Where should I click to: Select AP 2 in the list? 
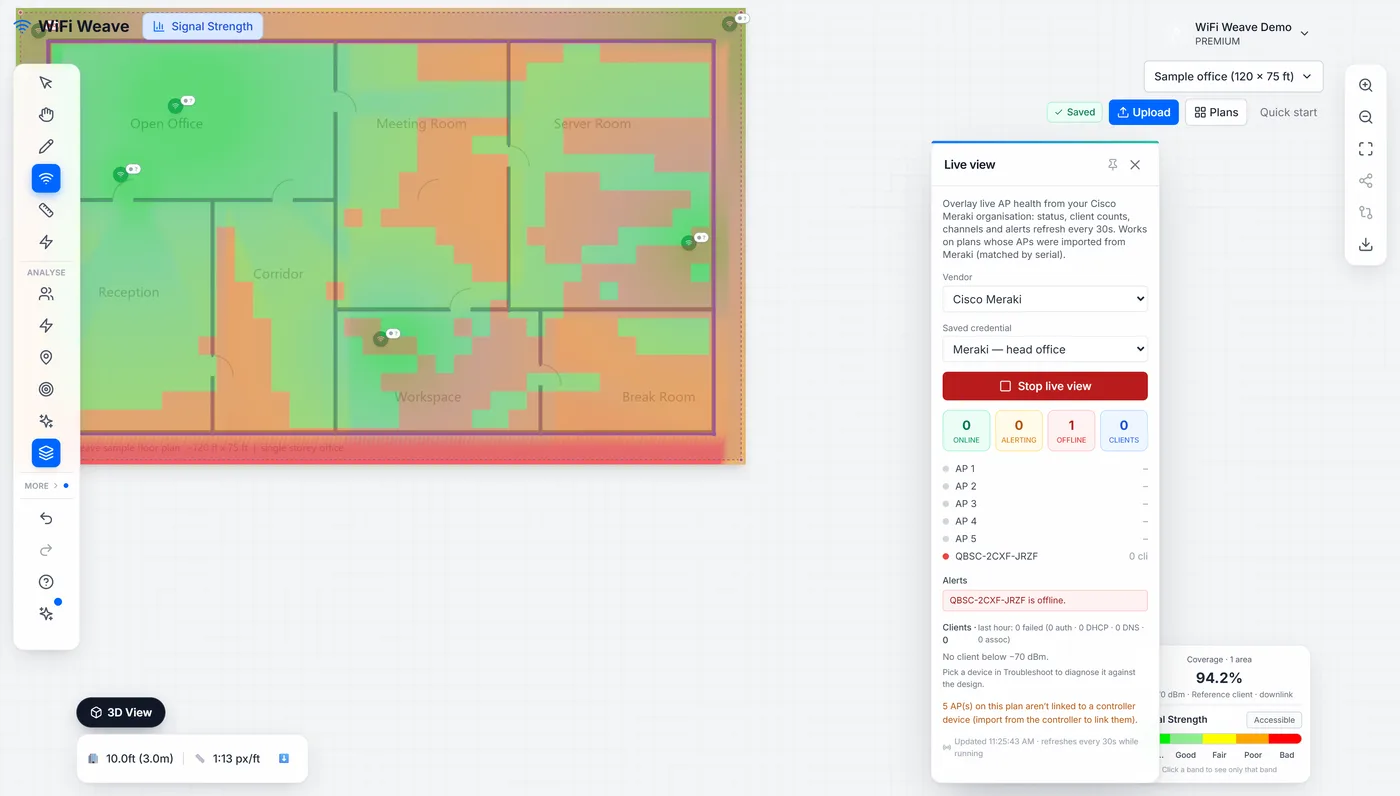[x=1045, y=486]
